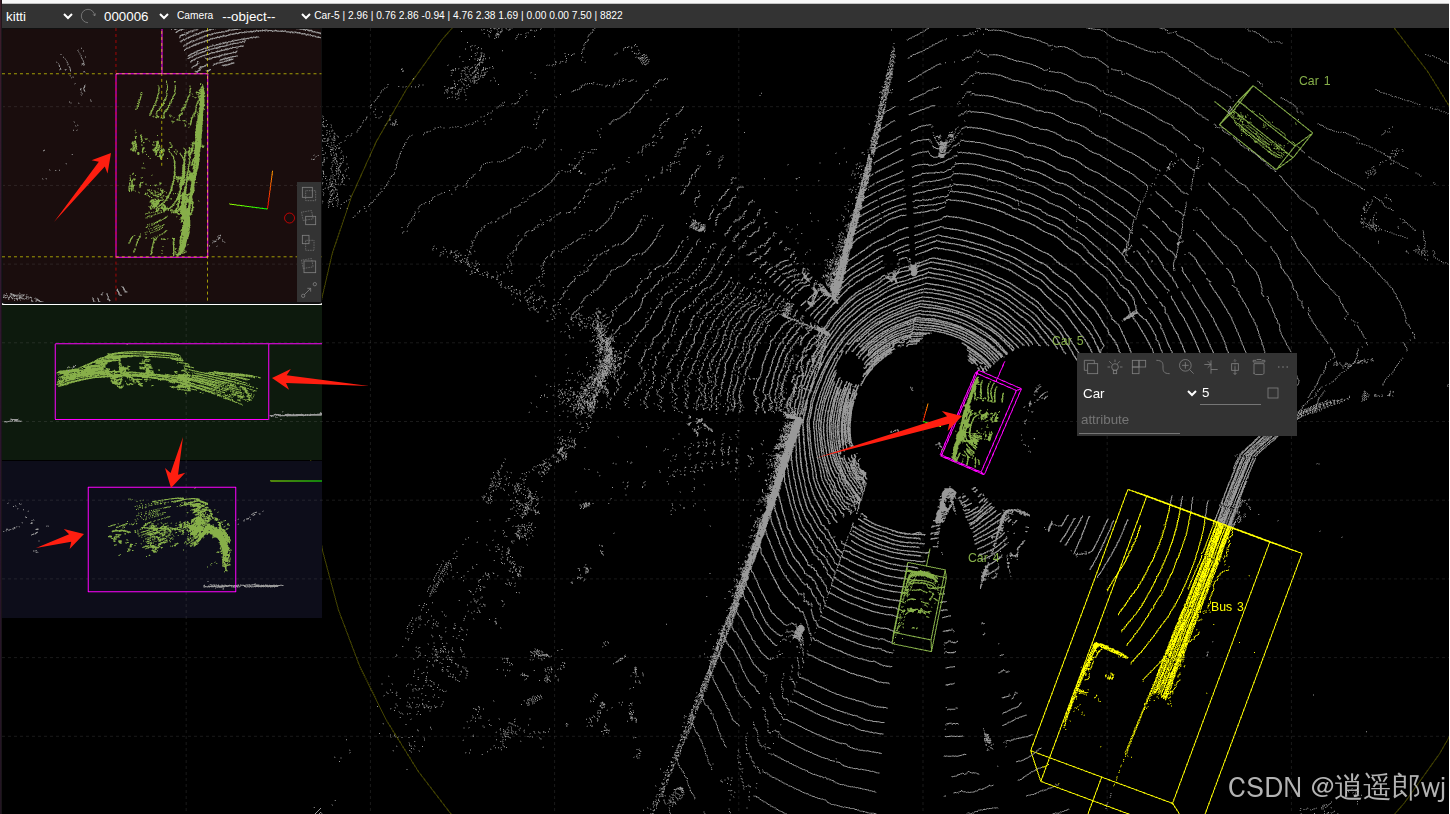Click the grid layout icon in floating toolbar
This screenshot has height=814, width=1450.
pos(1139,367)
